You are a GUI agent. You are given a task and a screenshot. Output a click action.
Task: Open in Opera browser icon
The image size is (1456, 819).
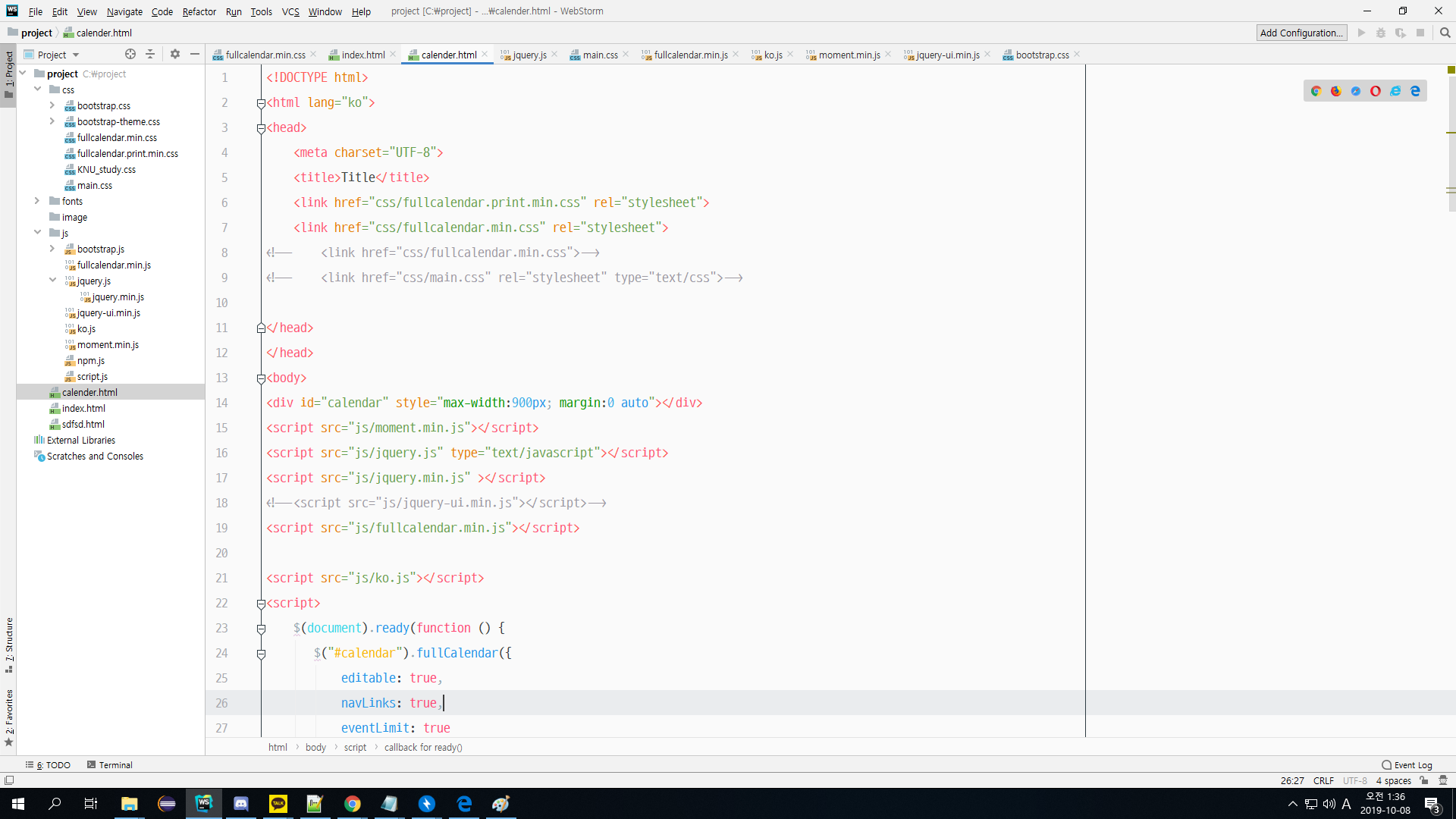click(1376, 91)
